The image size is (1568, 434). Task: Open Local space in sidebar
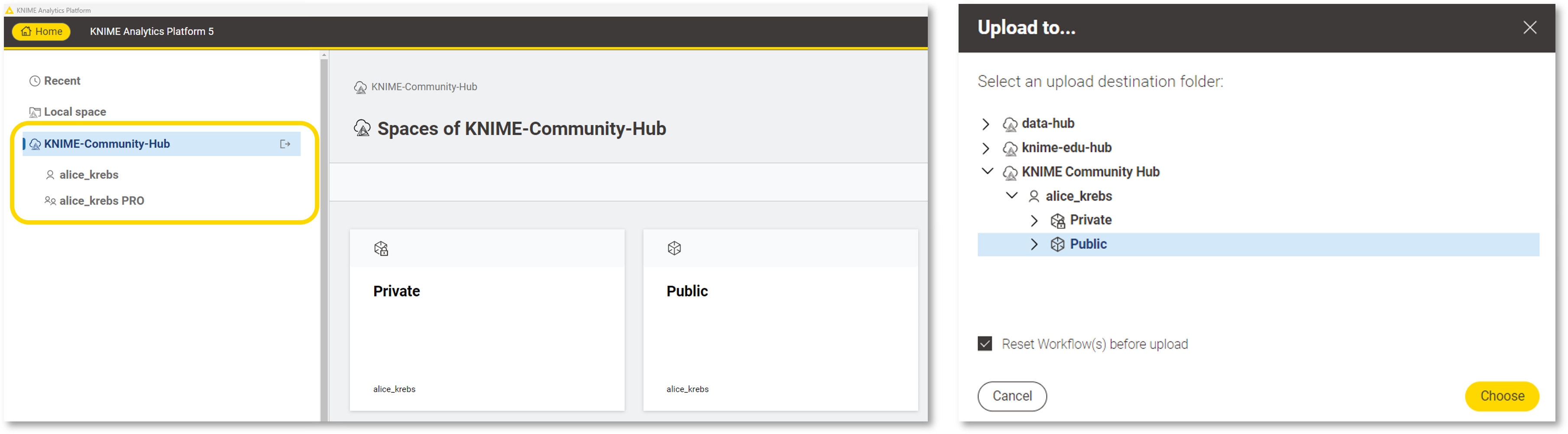point(75,112)
